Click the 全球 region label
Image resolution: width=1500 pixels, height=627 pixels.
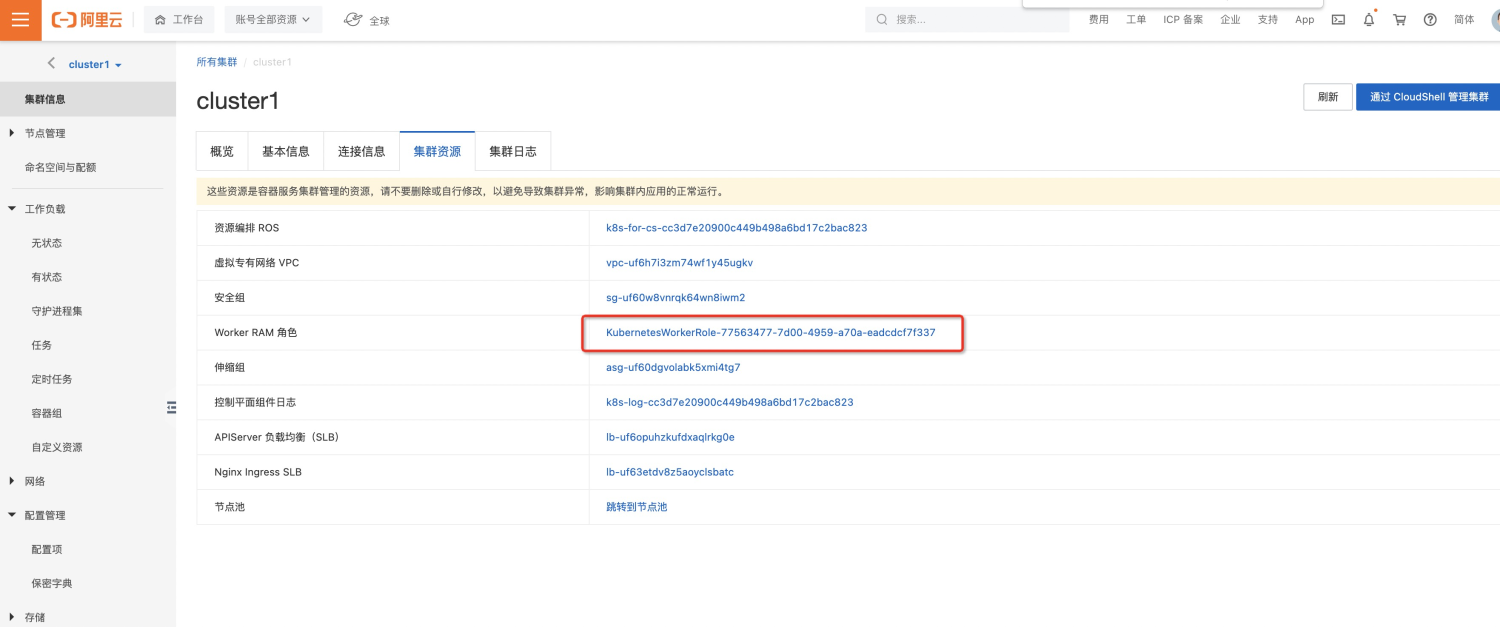tap(380, 20)
